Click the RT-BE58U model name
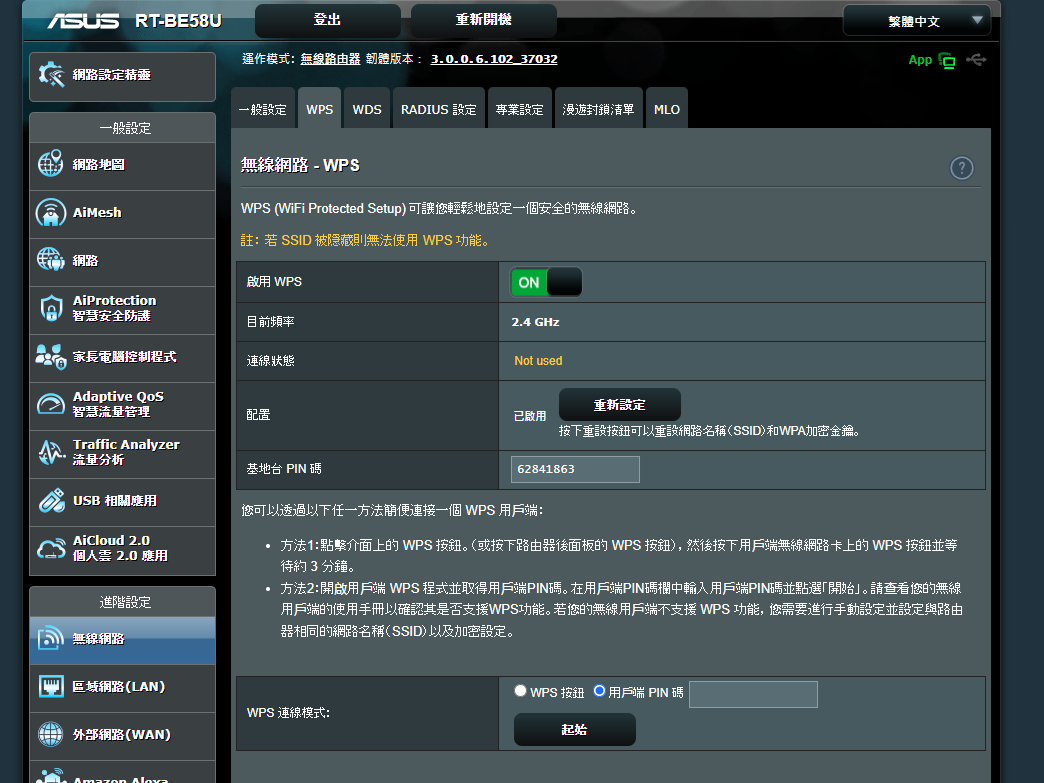This screenshot has width=1044, height=783. click(178, 21)
